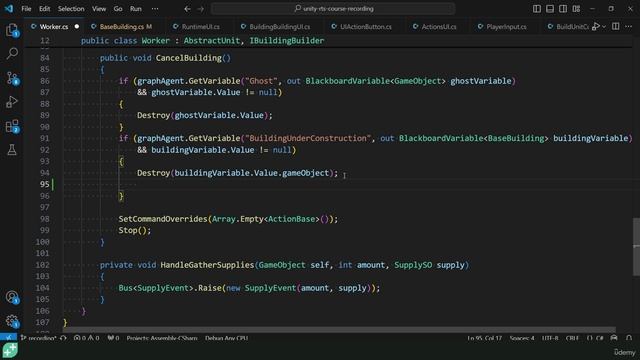Click the unity-rts-course-recording search box
Viewport: 640px width, 360px height.
[x=333, y=9]
